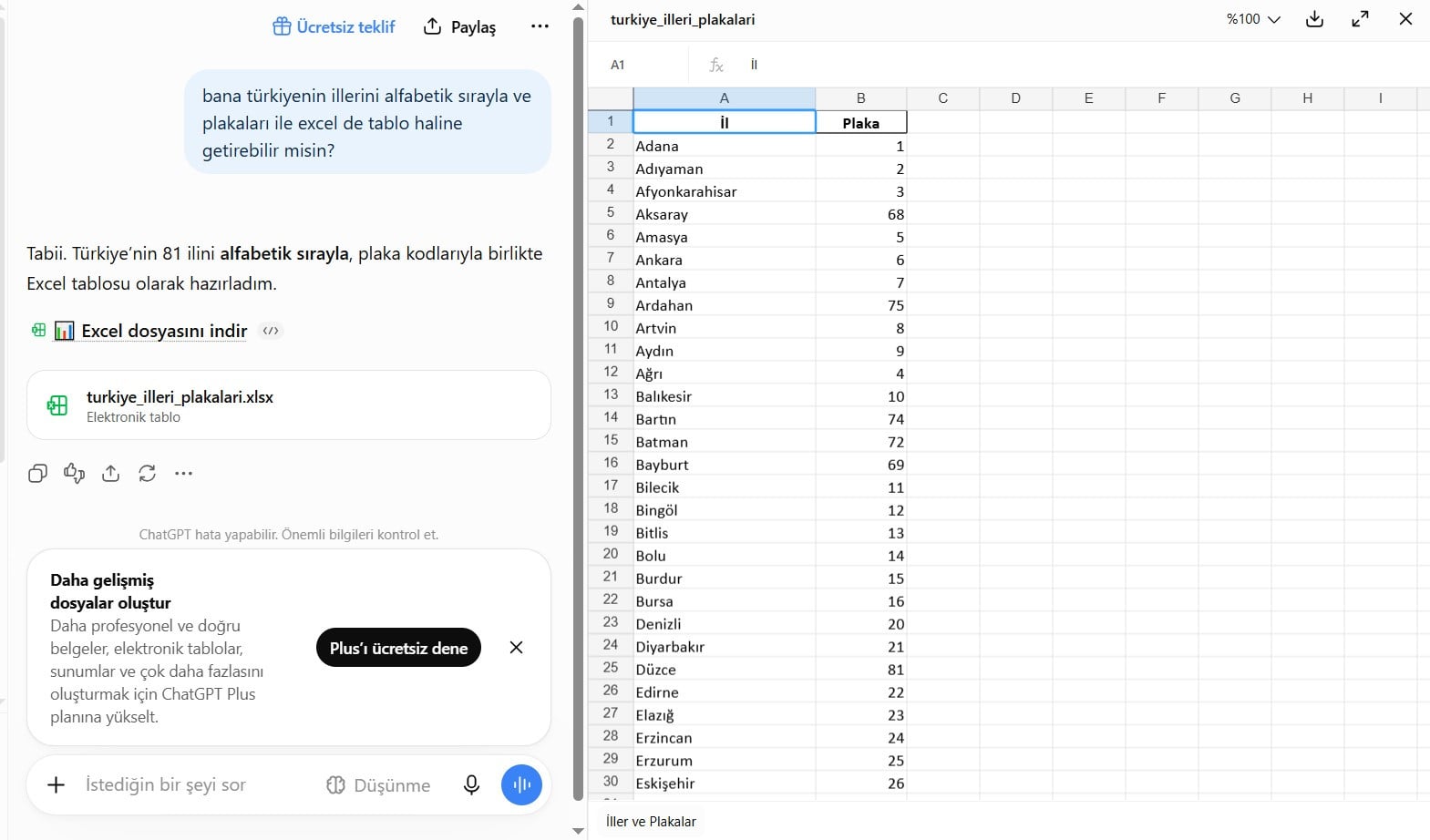Image resolution: width=1430 pixels, height=840 pixels.
Task: Open more options dots under response
Action: [x=183, y=473]
